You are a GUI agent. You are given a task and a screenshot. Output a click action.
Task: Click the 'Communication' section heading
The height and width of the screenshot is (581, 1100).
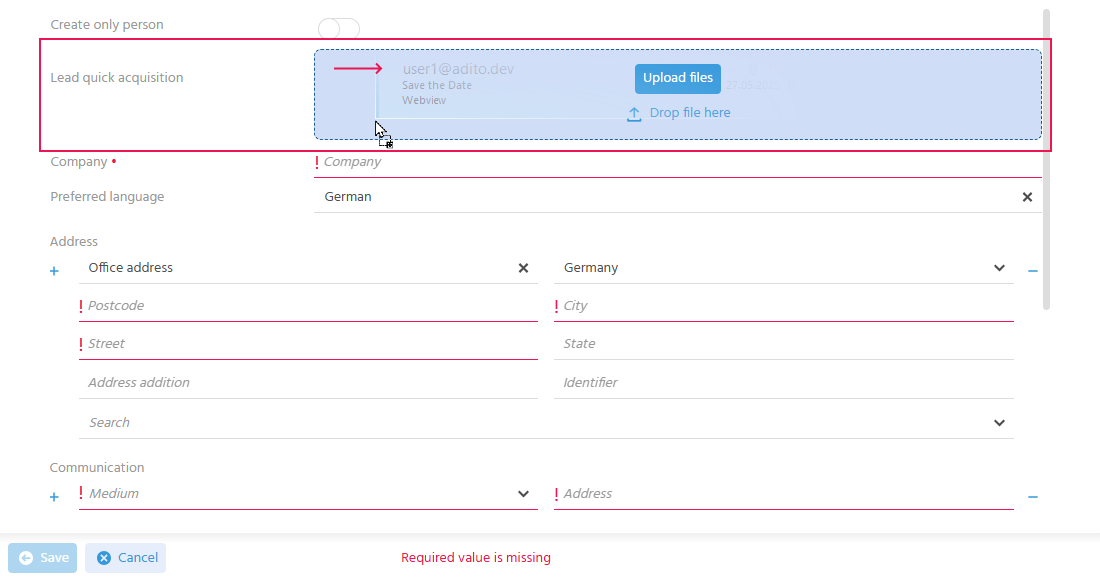tap(97, 468)
